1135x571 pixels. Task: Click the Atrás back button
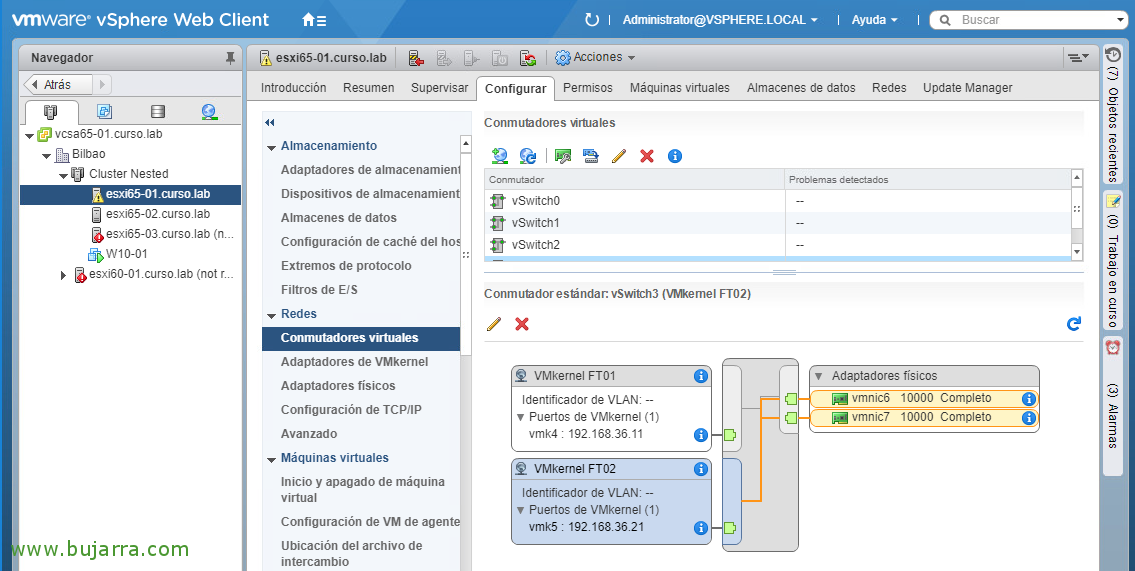pyautogui.click(x=58, y=85)
